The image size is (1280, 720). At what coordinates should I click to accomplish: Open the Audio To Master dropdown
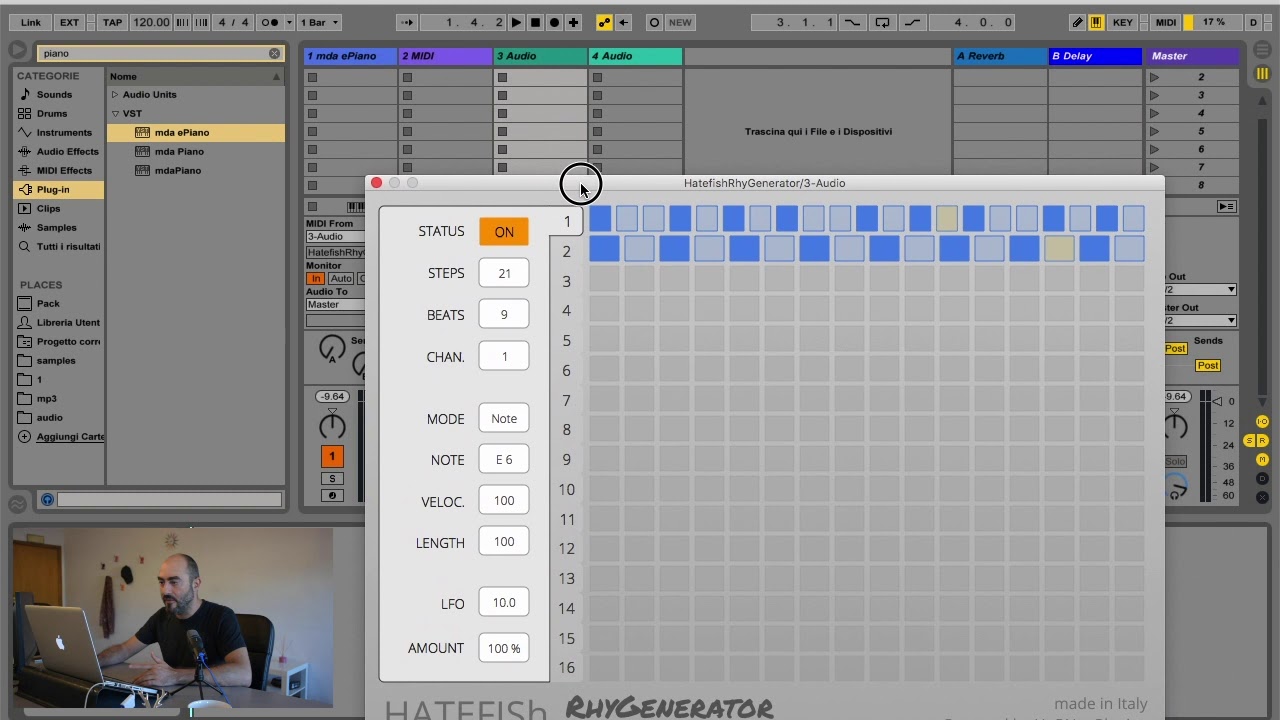click(336, 305)
